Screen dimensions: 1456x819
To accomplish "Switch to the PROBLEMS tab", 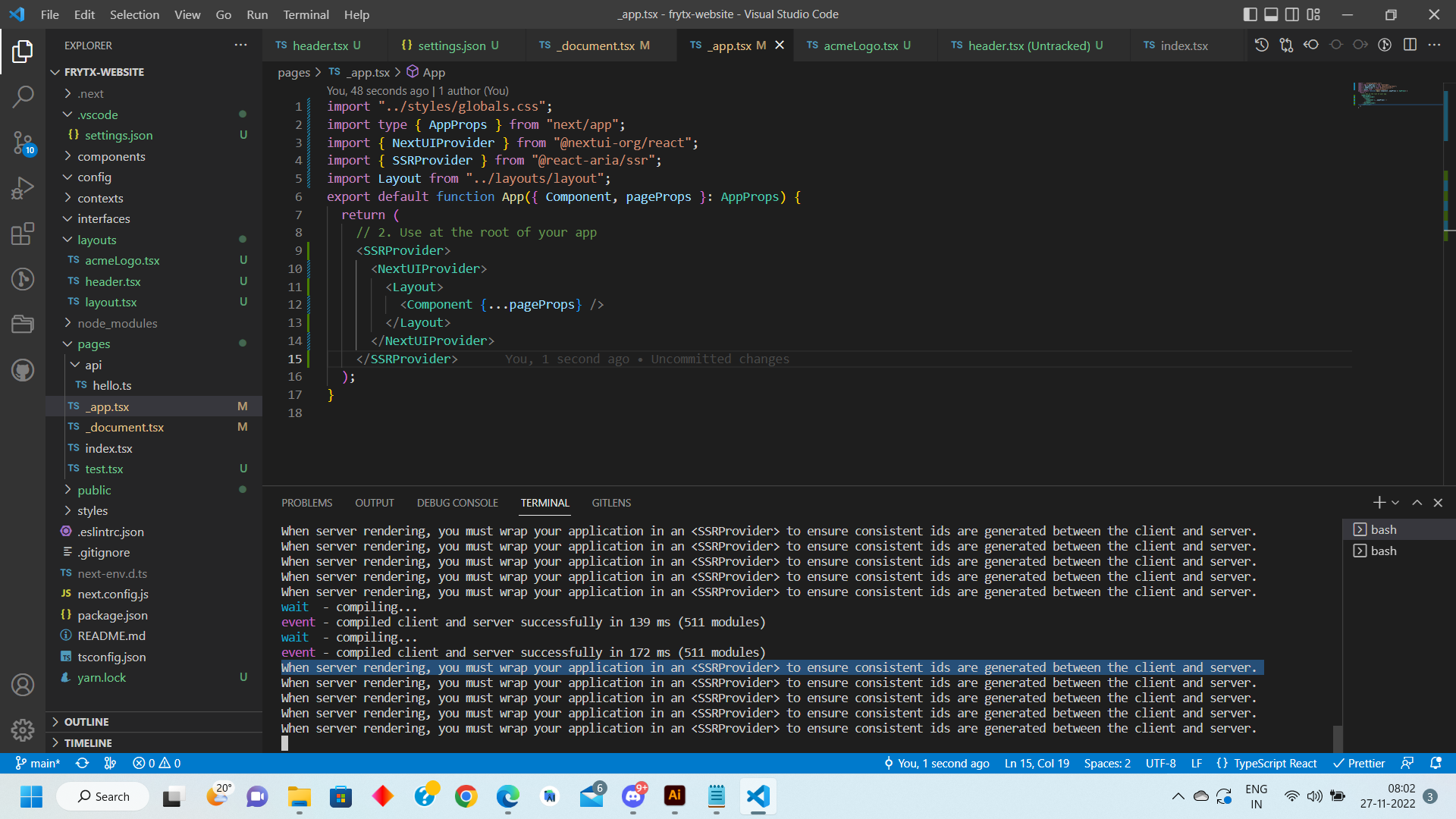I will [306, 503].
